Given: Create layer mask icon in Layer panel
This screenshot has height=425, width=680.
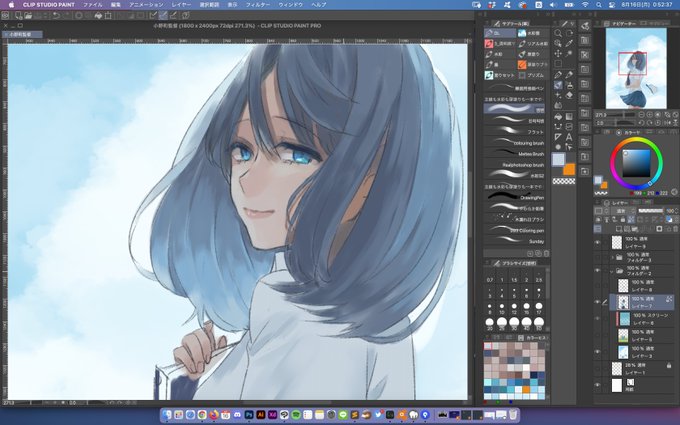Looking at the screenshot, I should click(x=659, y=229).
